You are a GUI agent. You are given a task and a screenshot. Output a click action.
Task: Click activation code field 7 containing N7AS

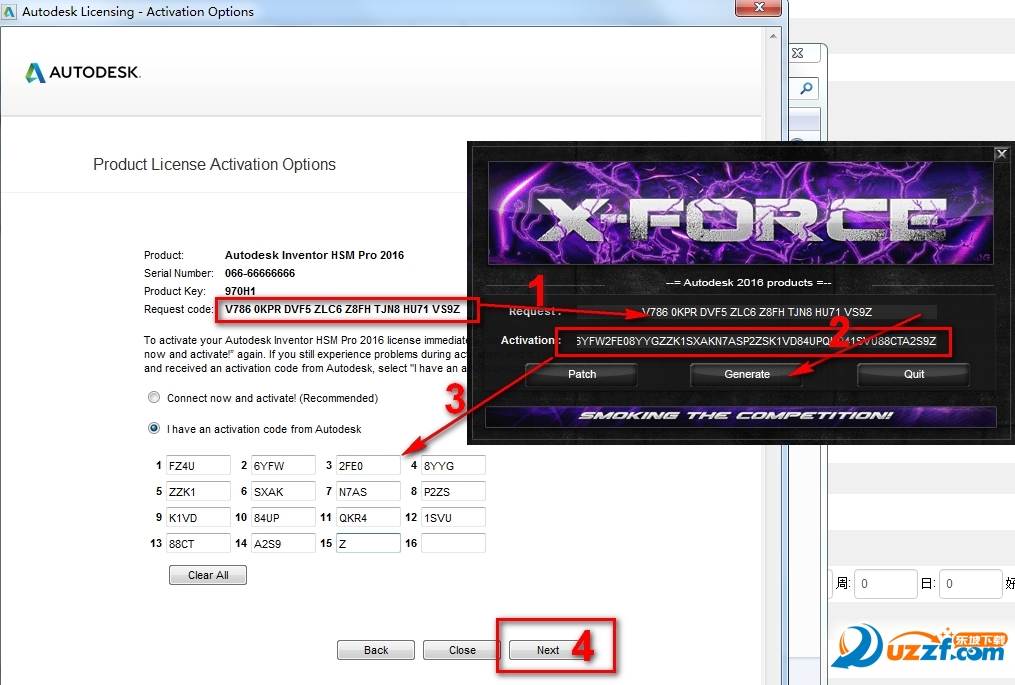pos(368,491)
